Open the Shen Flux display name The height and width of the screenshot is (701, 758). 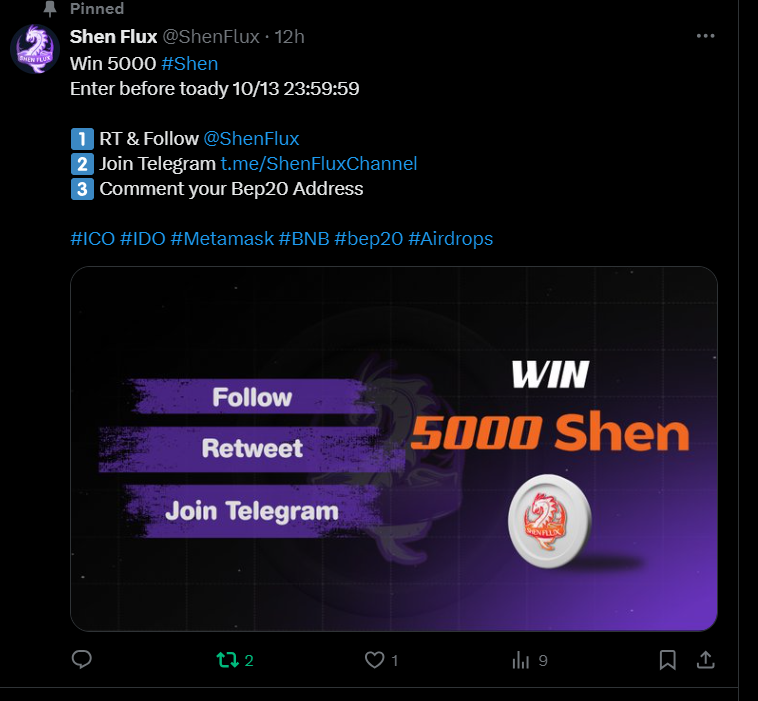pos(114,37)
